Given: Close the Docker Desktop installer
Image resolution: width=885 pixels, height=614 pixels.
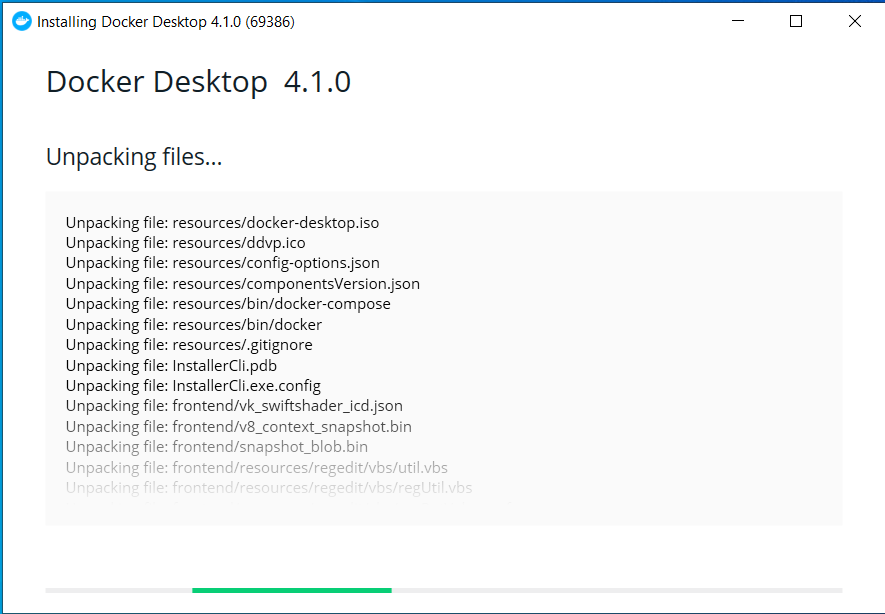Looking at the screenshot, I should pos(854,20).
